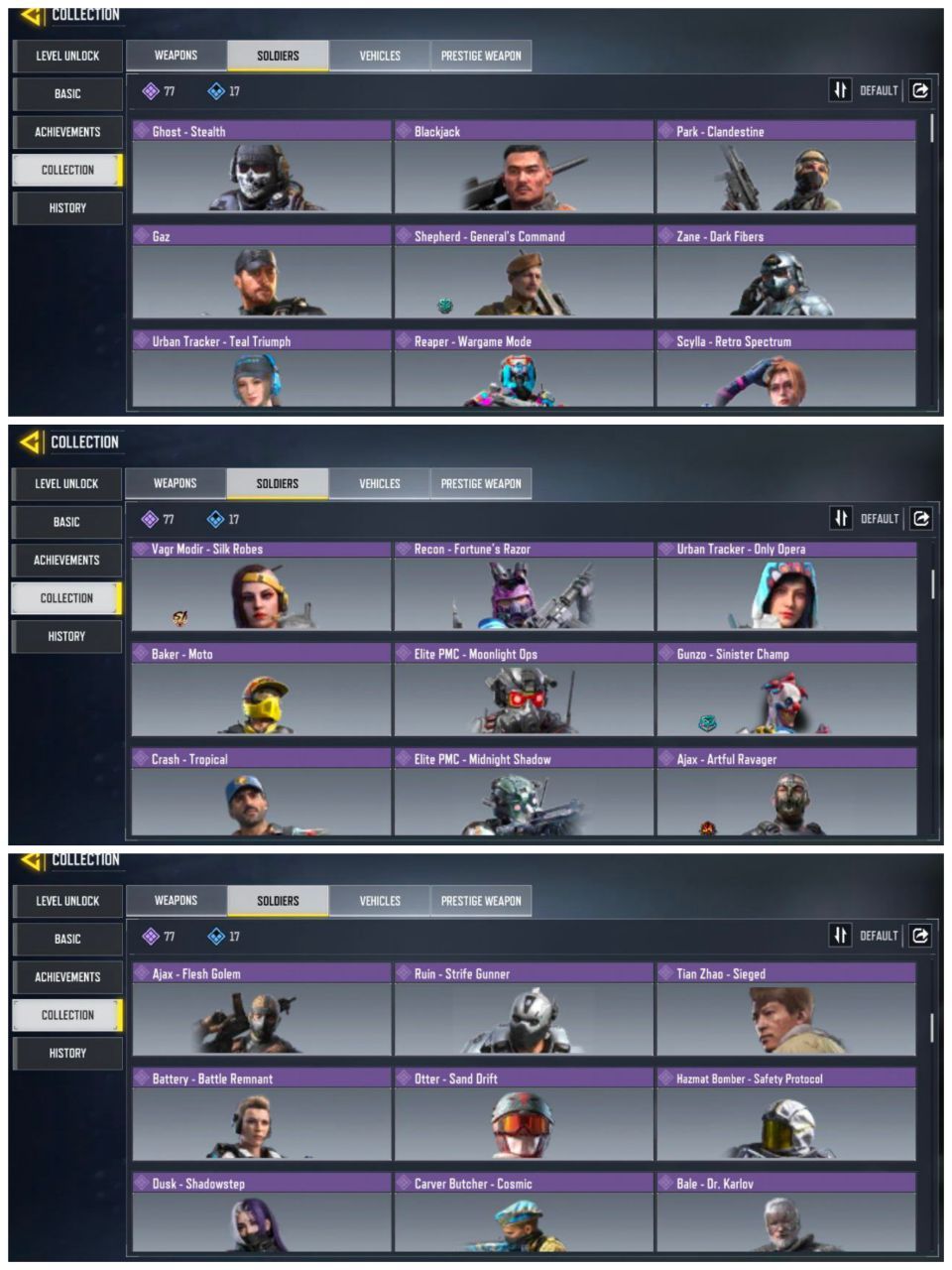952x1270 pixels.
Task: Click the sort arrows icon above Urban Tracker - Only Opera
Action: [x=840, y=518]
